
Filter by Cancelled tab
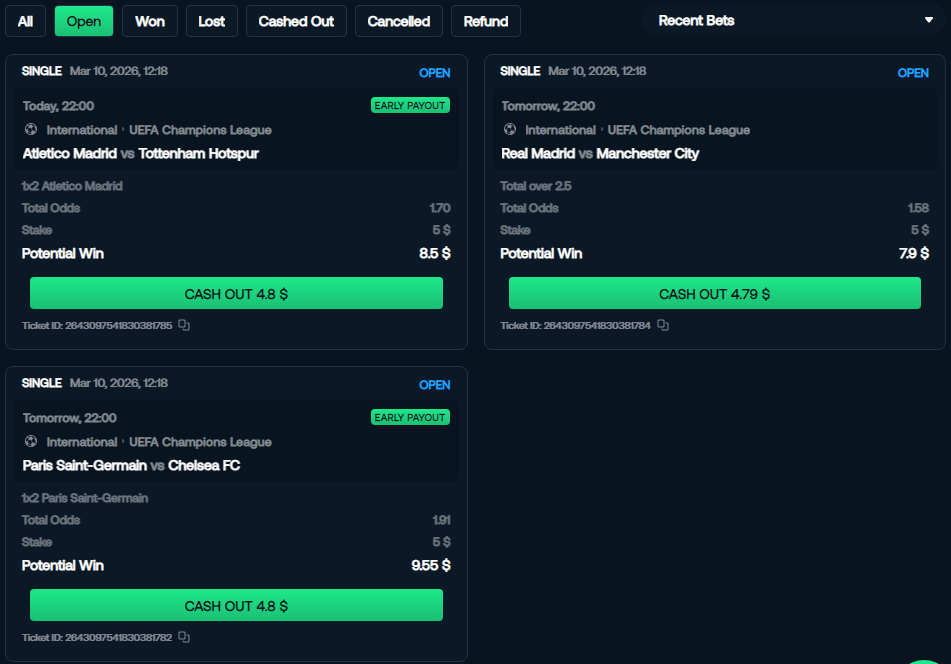[398, 21]
